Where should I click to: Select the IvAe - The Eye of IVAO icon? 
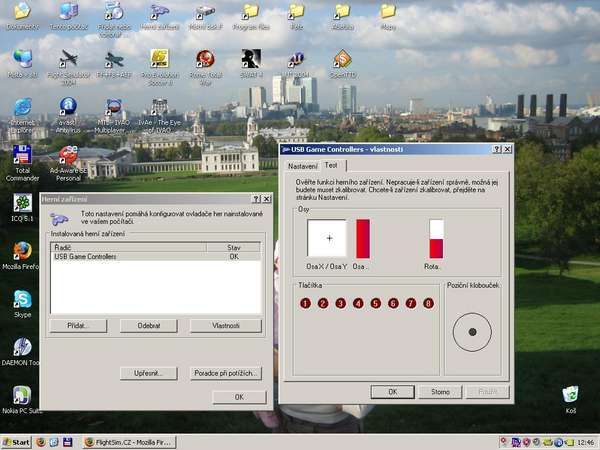coord(160,115)
